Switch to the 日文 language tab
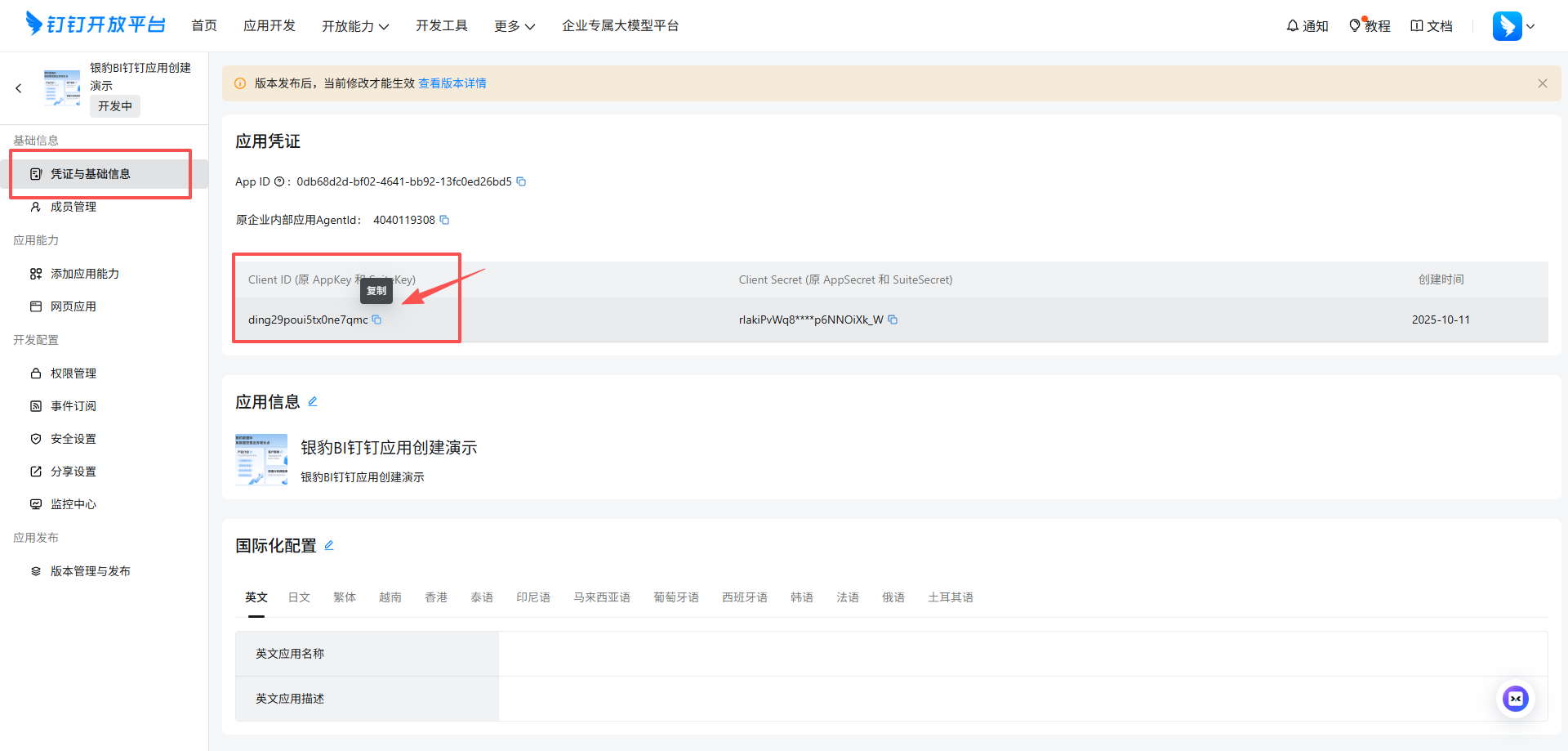This screenshot has width=1568, height=751. [x=299, y=597]
